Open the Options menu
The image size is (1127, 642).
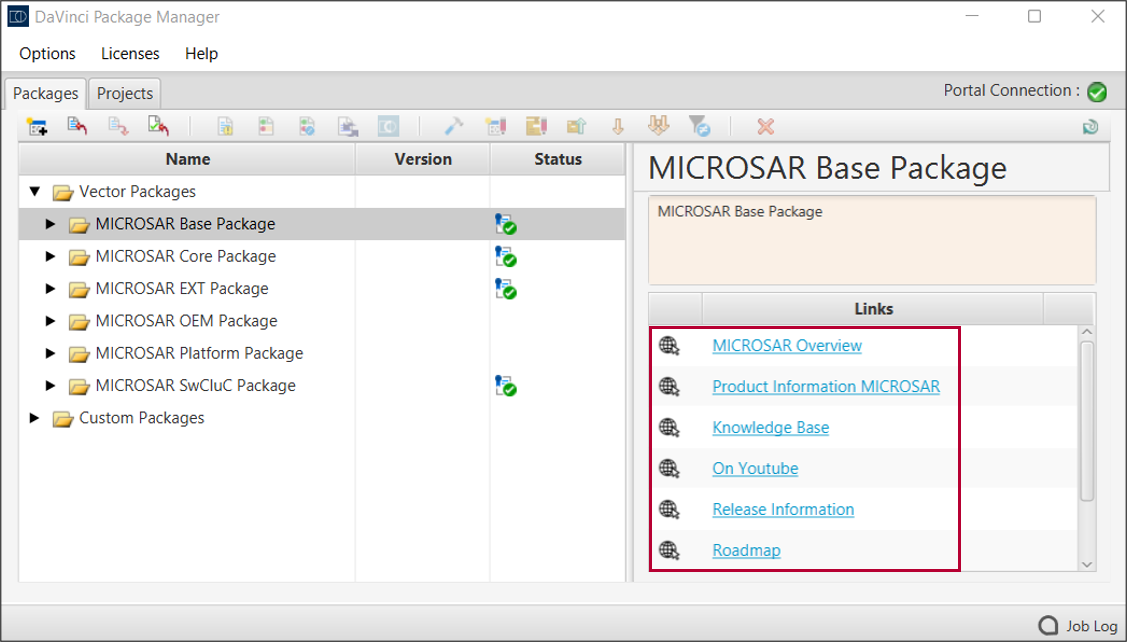pyautogui.click(x=47, y=54)
